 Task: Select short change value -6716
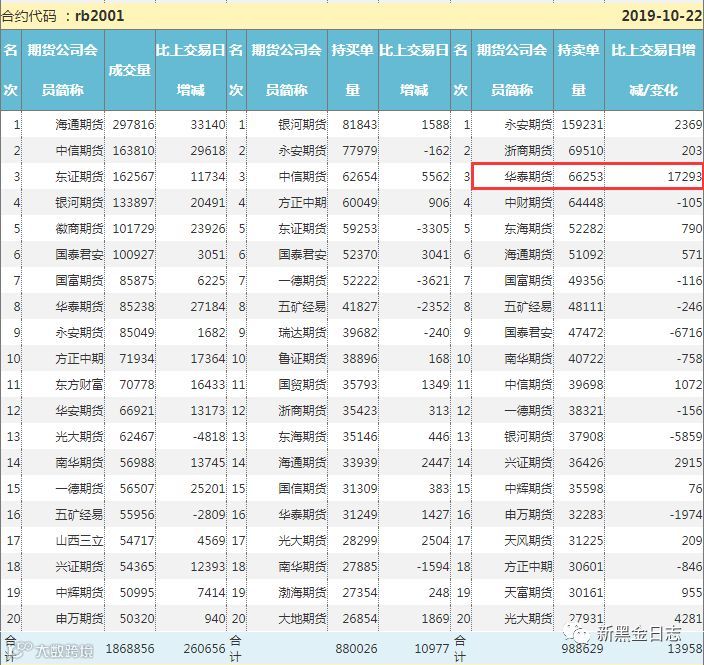[686, 333]
